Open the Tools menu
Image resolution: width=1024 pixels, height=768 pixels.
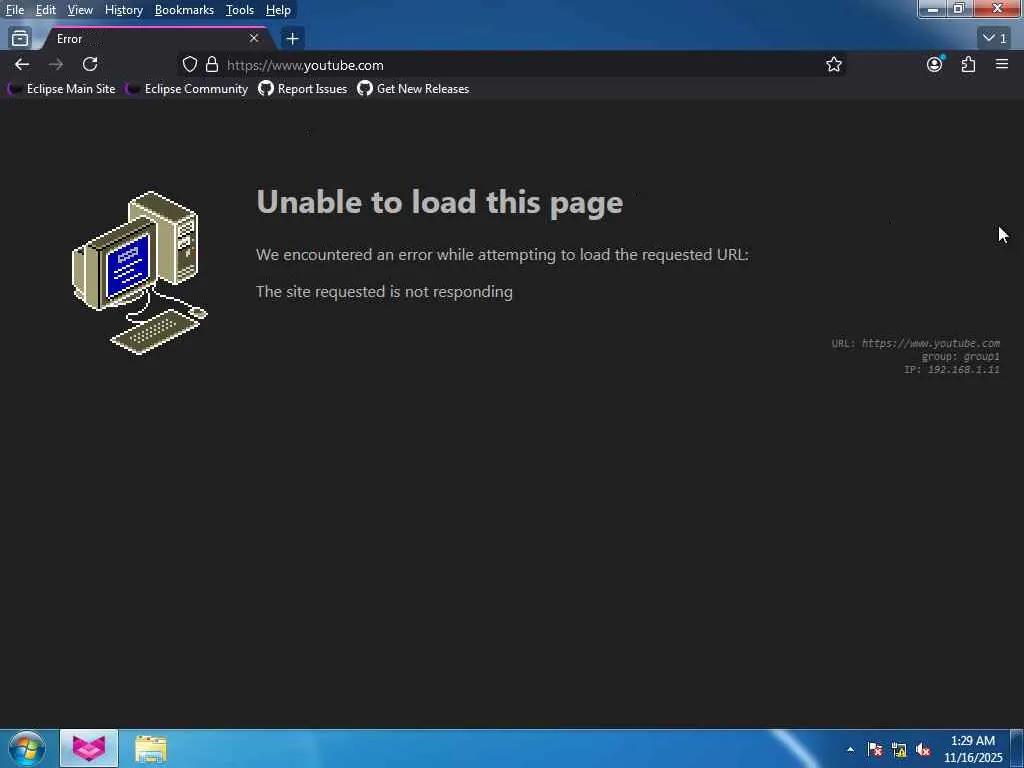pyautogui.click(x=240, y=10)
